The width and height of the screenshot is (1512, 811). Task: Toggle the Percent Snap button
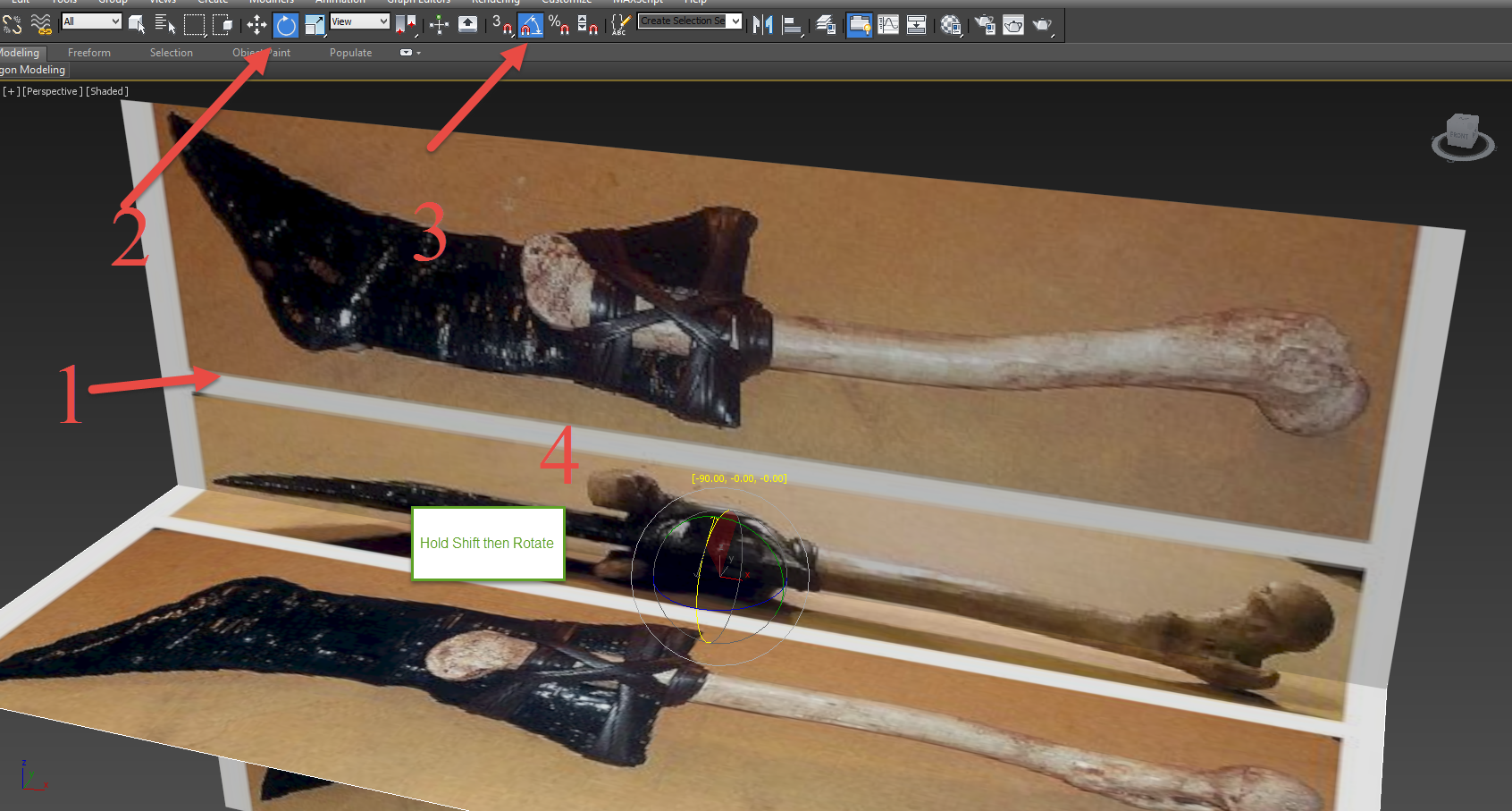click(x=559, y=24)
